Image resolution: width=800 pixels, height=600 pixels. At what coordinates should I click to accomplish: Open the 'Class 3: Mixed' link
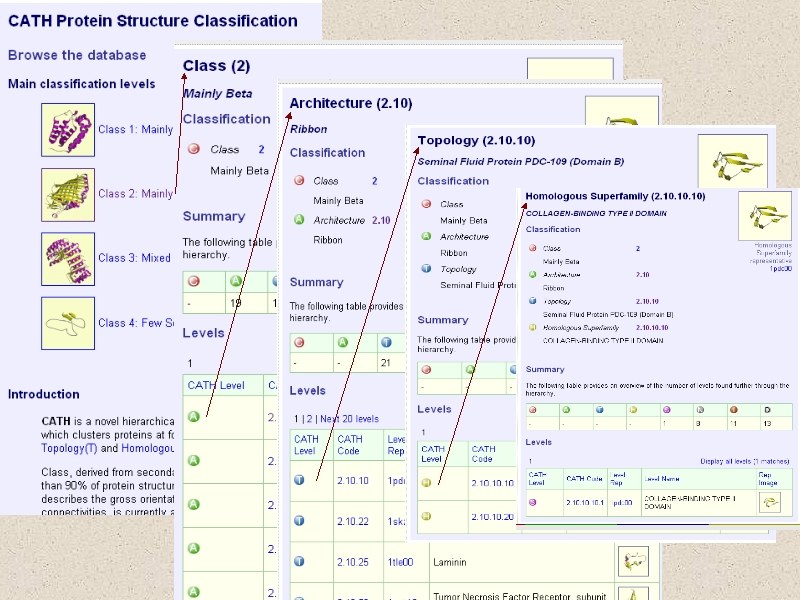(x=134, y=258)
